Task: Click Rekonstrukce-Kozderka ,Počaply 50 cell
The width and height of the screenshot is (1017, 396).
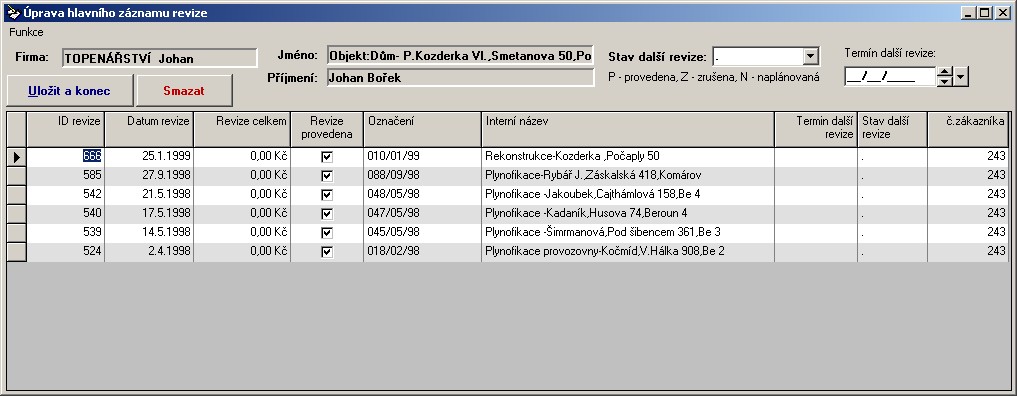Action: [x=628, y=157]
